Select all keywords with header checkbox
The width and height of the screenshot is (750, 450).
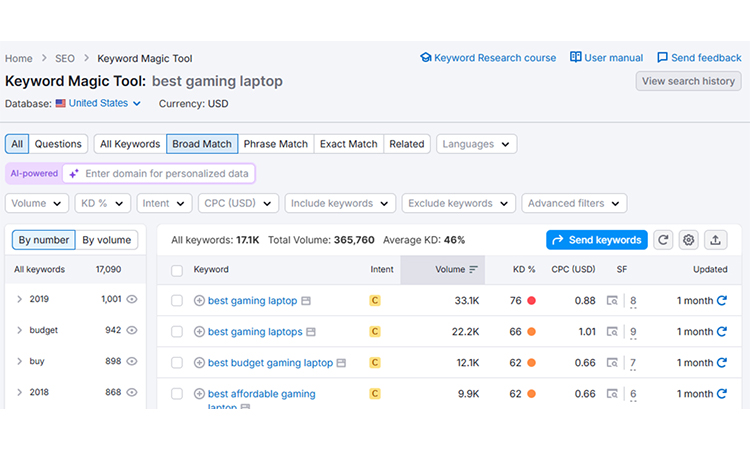pyautogui.click(x=177, y=270)
